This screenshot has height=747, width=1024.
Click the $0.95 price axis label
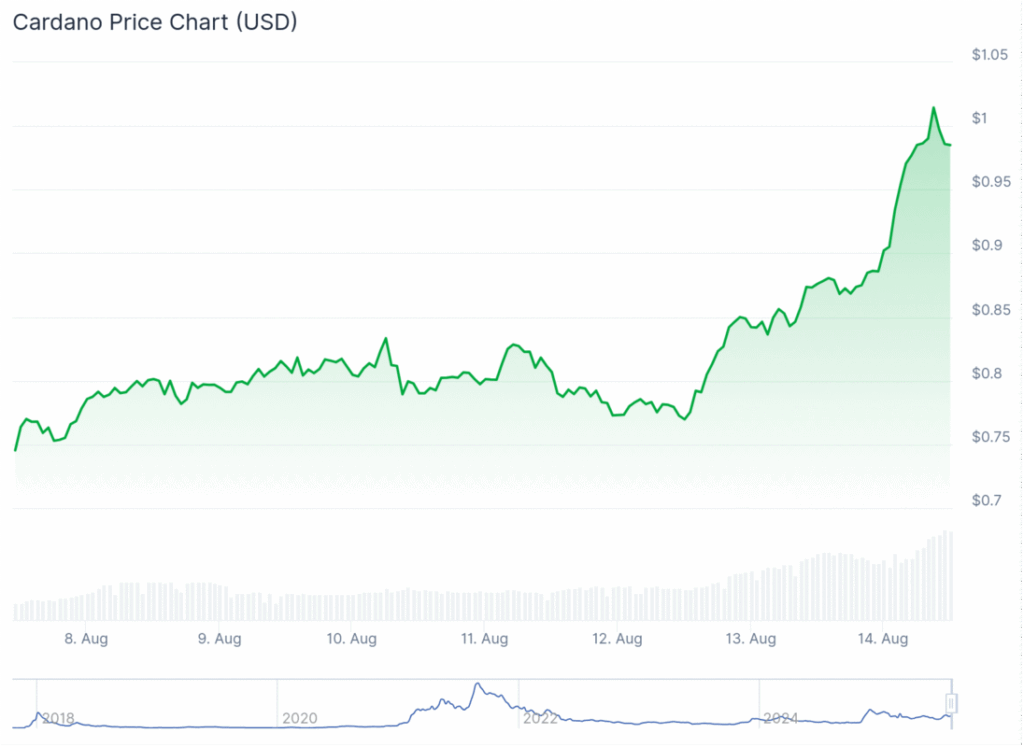[x=991, y=182]
